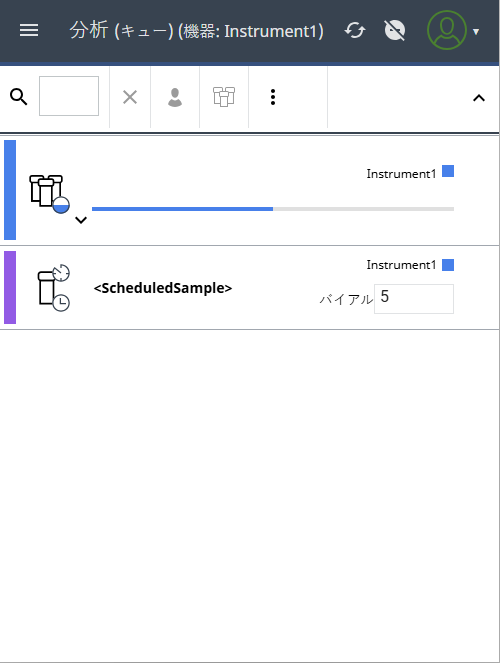500x663 pixels.
Task: Toggle the crossed-out eye visibility icon
Action: click(x=395, y=30)
